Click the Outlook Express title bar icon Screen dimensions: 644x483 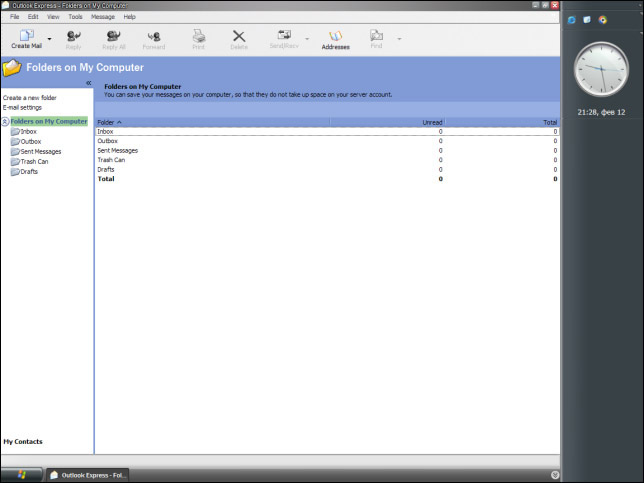click(6, 5)
